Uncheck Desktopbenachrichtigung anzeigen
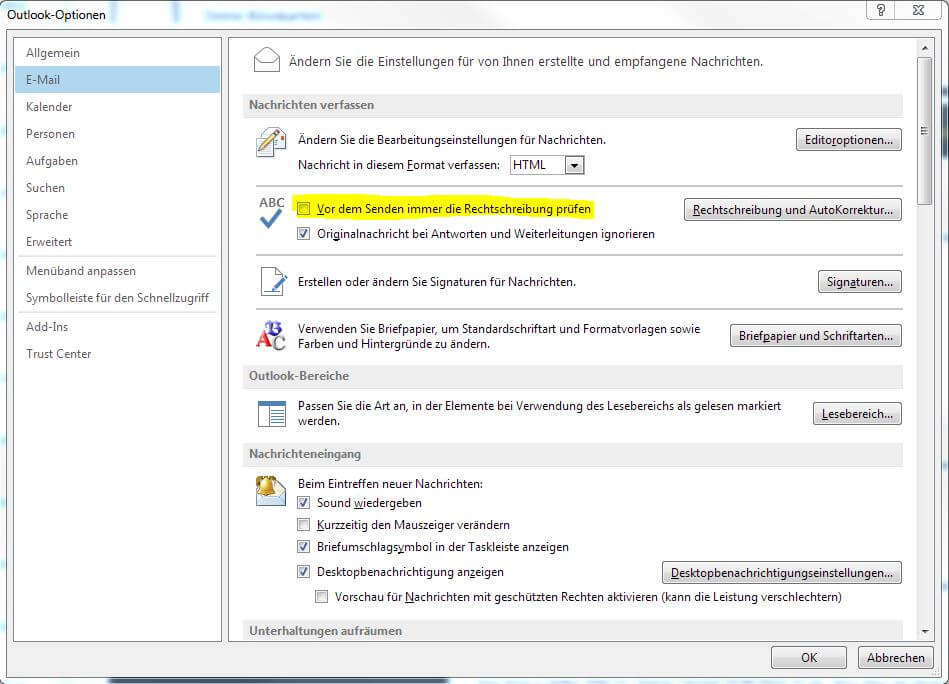949x684 pixels. point(304,571)
